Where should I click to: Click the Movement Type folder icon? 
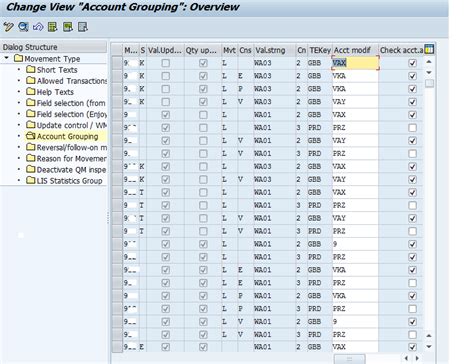click(x=19, y=58)
